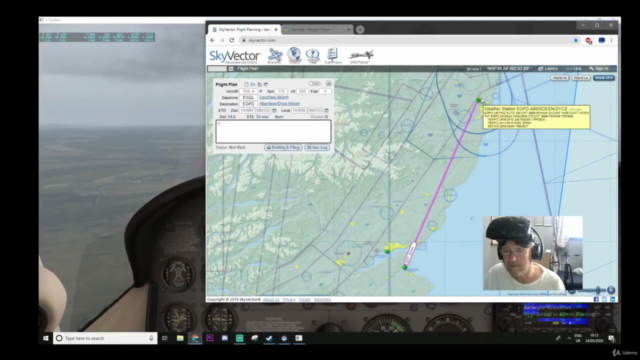Viewport: 640px width, 360px height.
Task: Open the Zulu date calendar picker
Action: 274,110
